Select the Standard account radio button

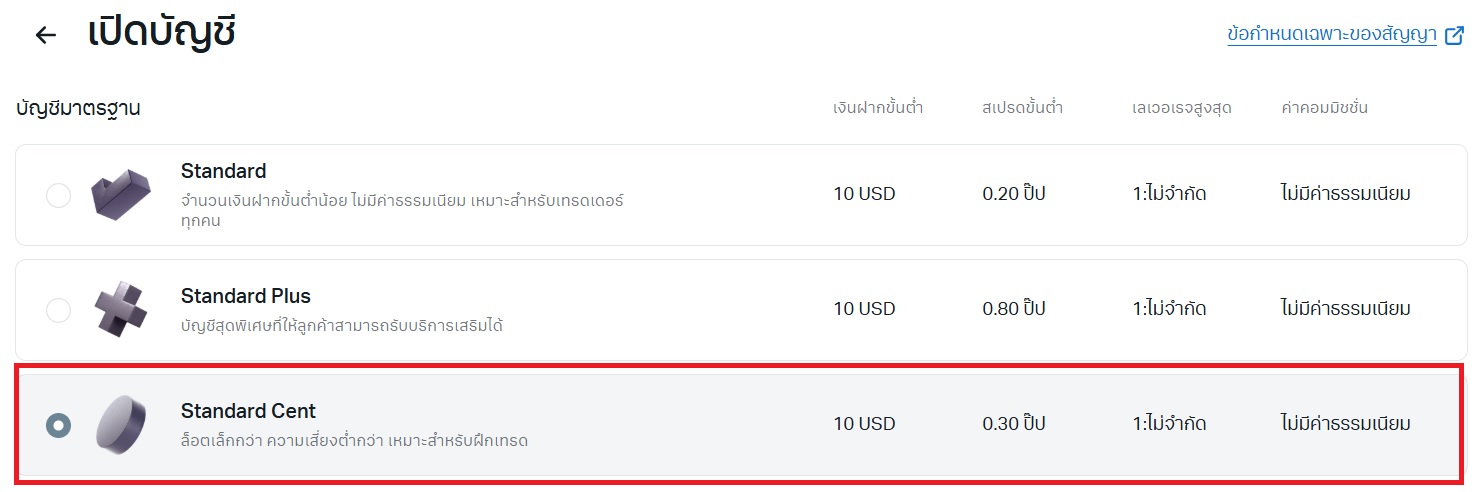coord(59,195)
